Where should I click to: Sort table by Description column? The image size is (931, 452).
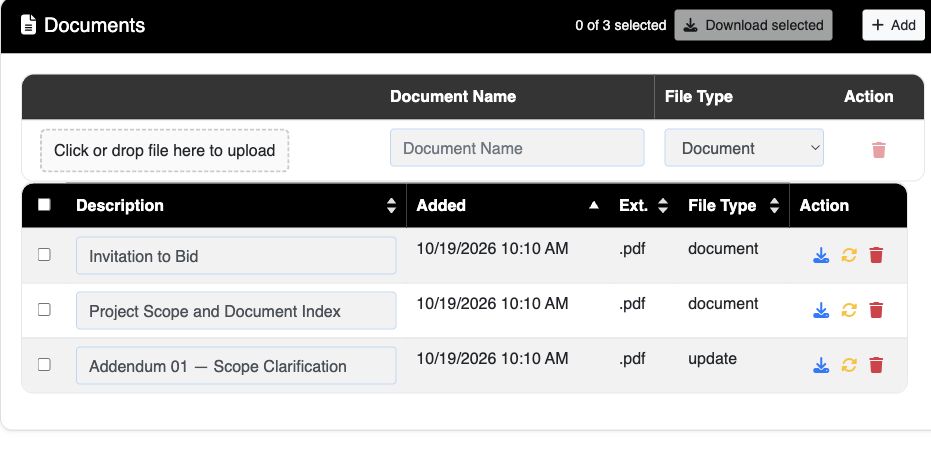pos(391,206)
